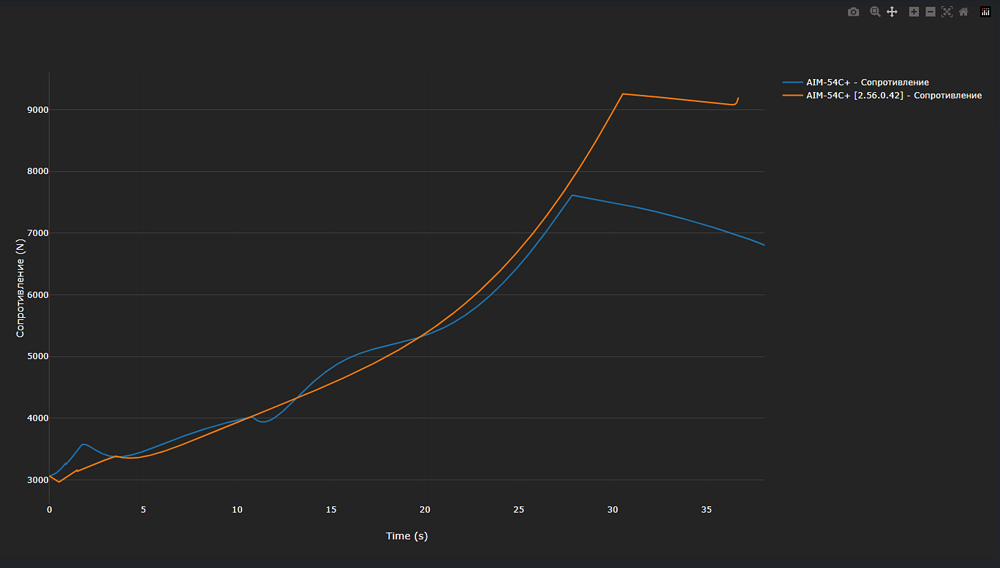Toggle AIM-54C+ blue trace in legend

[x=856, y=82]
